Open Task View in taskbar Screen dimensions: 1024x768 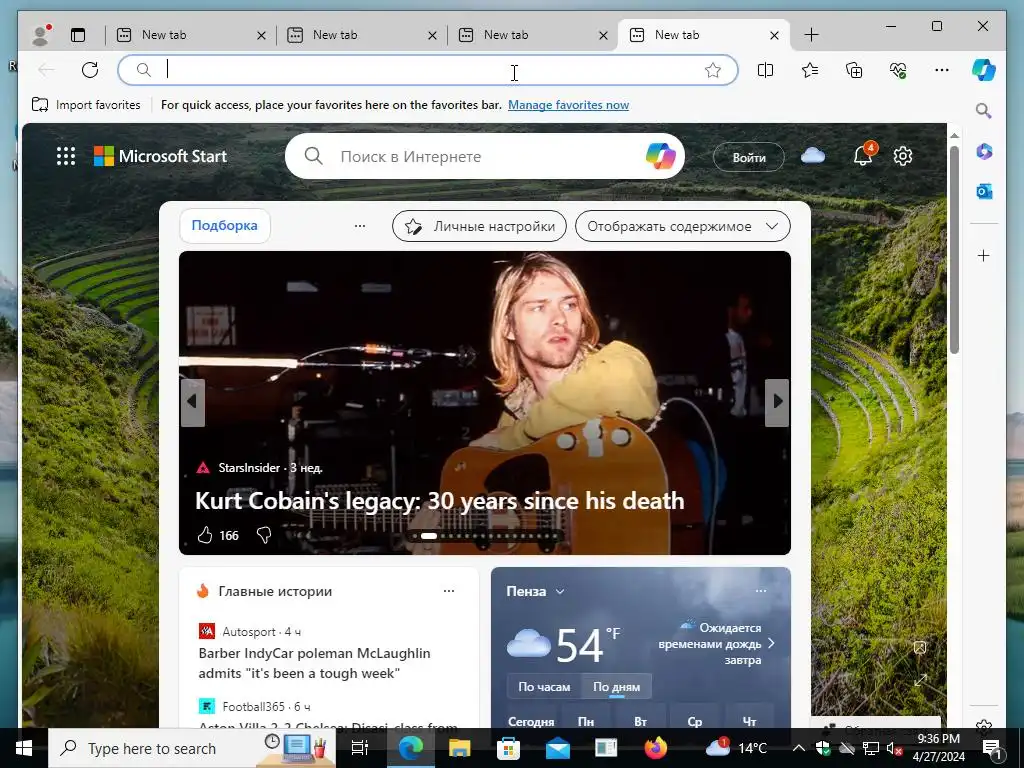pos(360,748)
